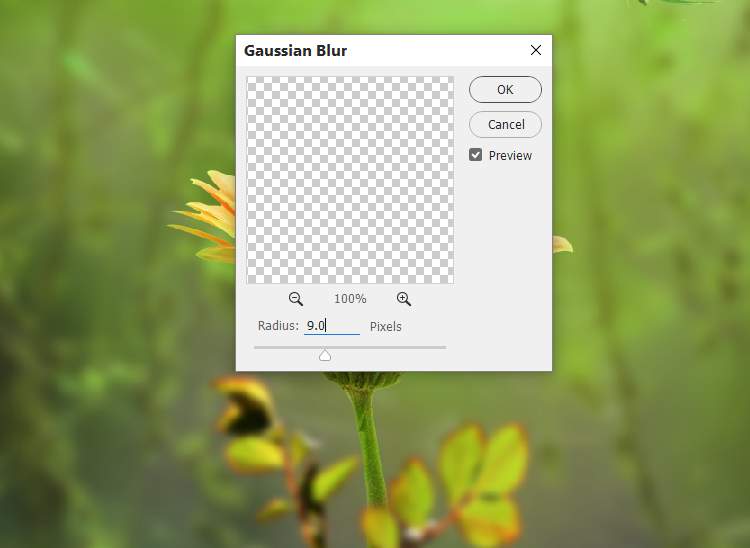This screenshot has width=750, height=548.
Task: Click the Preview checkbox label text
Action: (x=510, y=155)
